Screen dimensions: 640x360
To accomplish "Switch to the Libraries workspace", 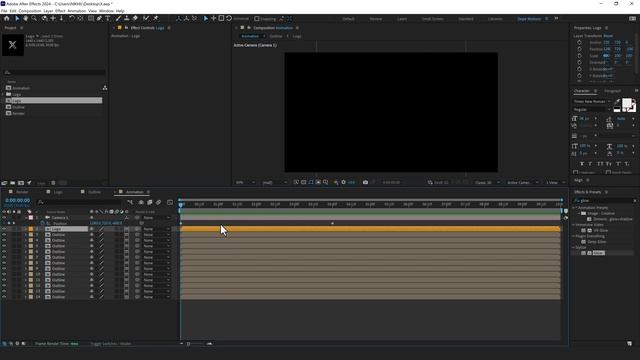I will (495, 19).
